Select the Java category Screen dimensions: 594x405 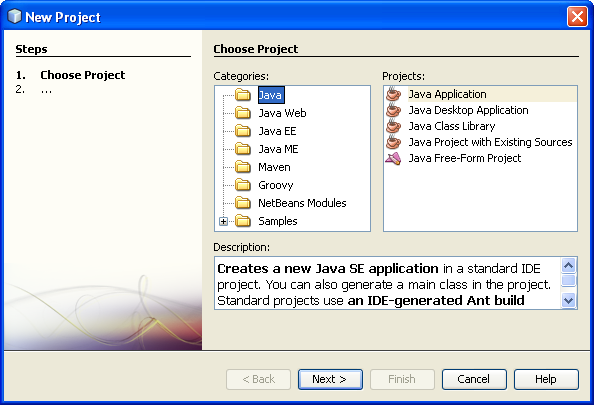click(x=270, y=95)
